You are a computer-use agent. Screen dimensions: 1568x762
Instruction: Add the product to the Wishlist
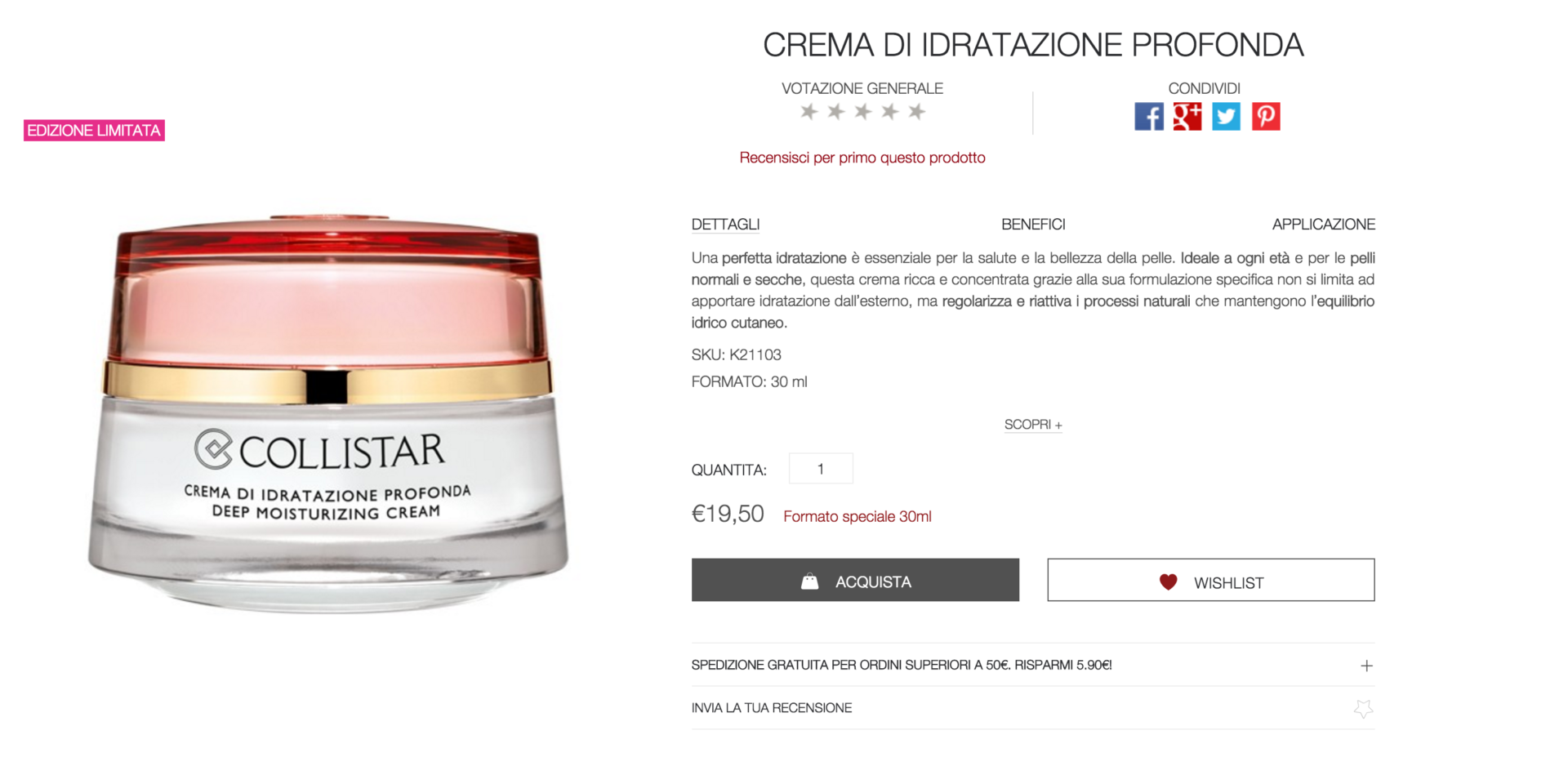coord(1211,580)
